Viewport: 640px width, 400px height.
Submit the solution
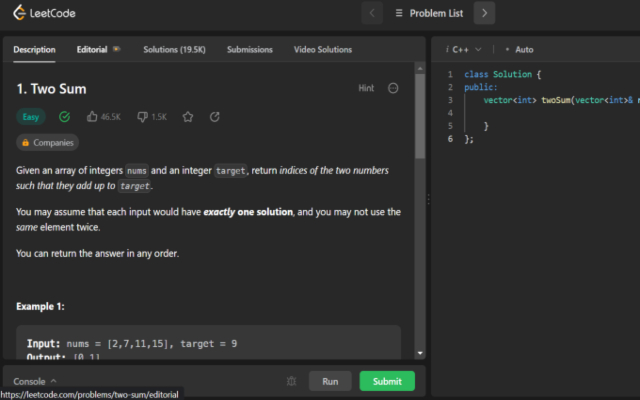coord(387,381)
